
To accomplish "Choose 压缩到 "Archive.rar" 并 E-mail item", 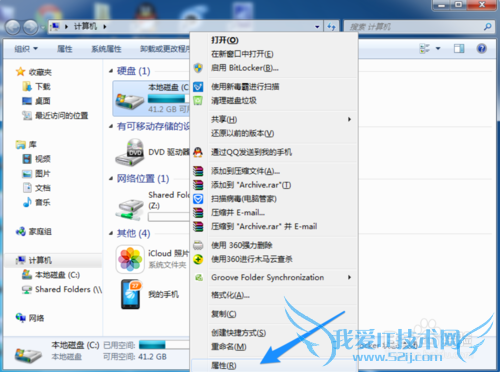I will pos(274,227).
